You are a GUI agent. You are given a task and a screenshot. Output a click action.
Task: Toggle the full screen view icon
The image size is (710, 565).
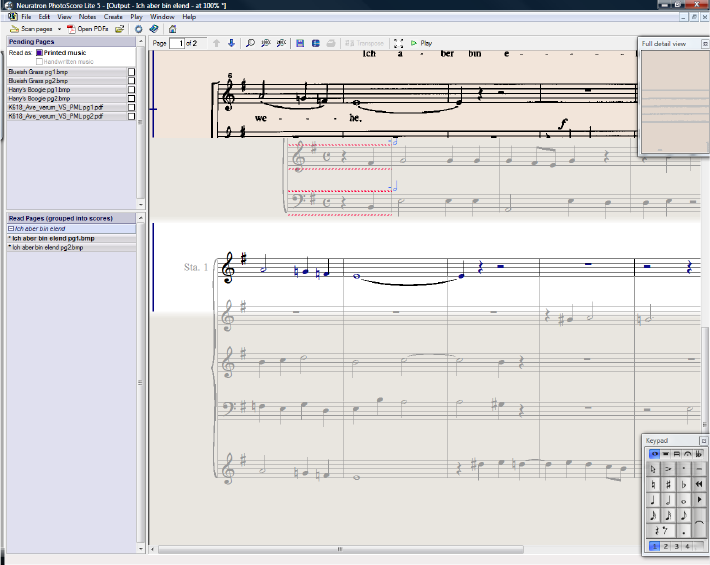(x=399, y=44)
